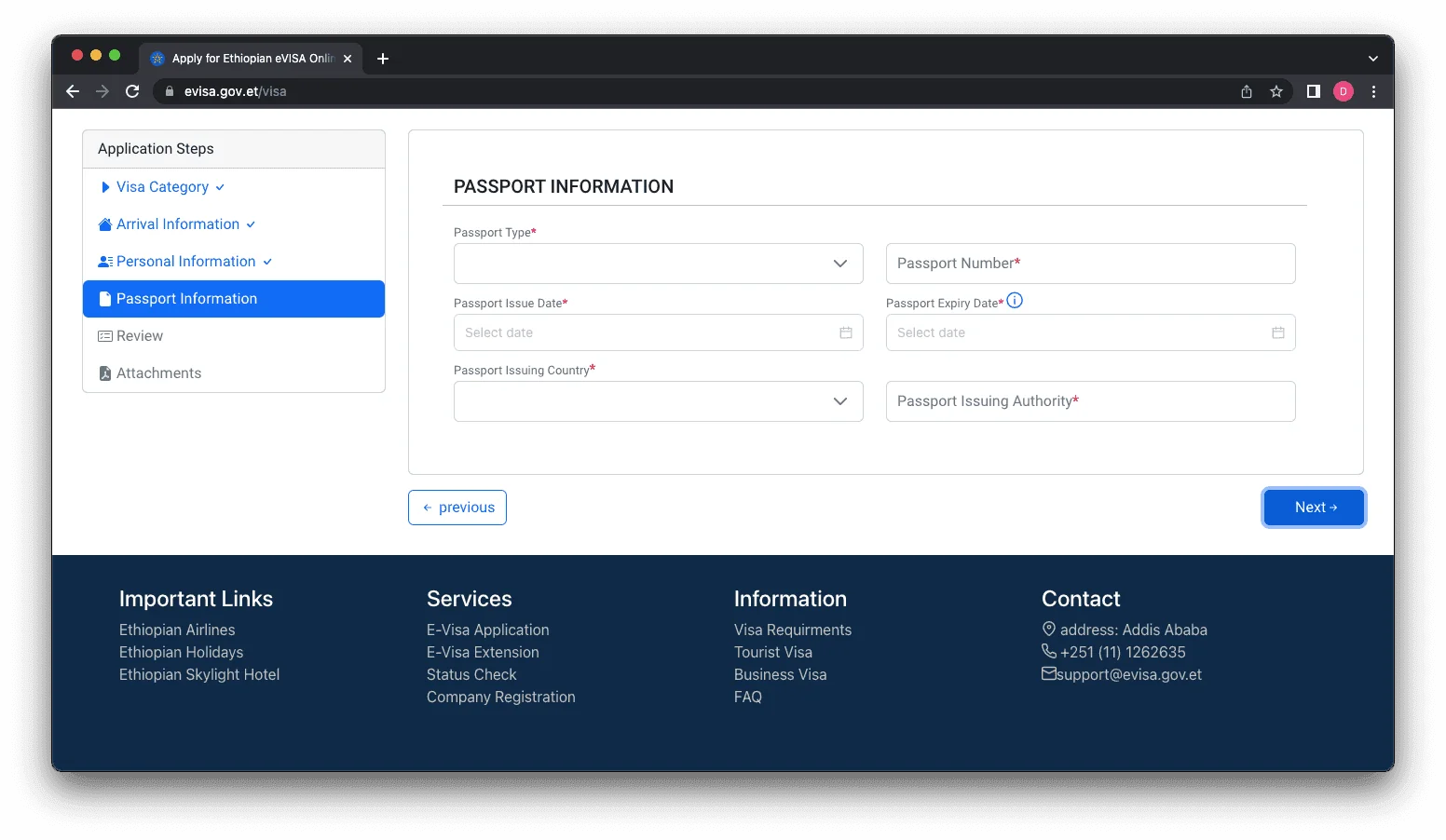Click calendar icon in Passport Expiry Date field
Viewport: 1446px width, 840px height.
(x=1277, y=332)
